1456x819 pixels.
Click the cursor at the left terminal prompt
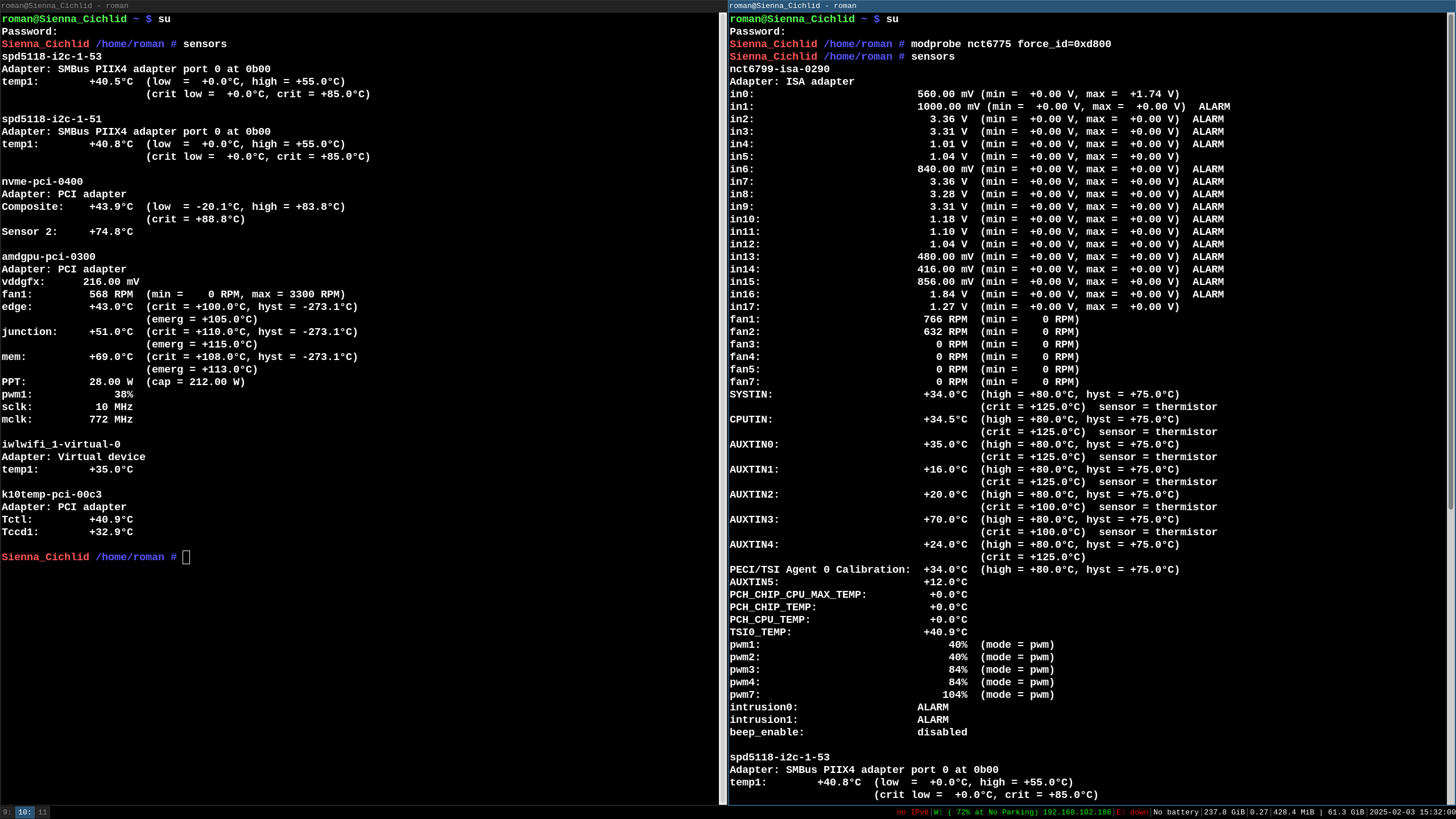pos(186,557)
